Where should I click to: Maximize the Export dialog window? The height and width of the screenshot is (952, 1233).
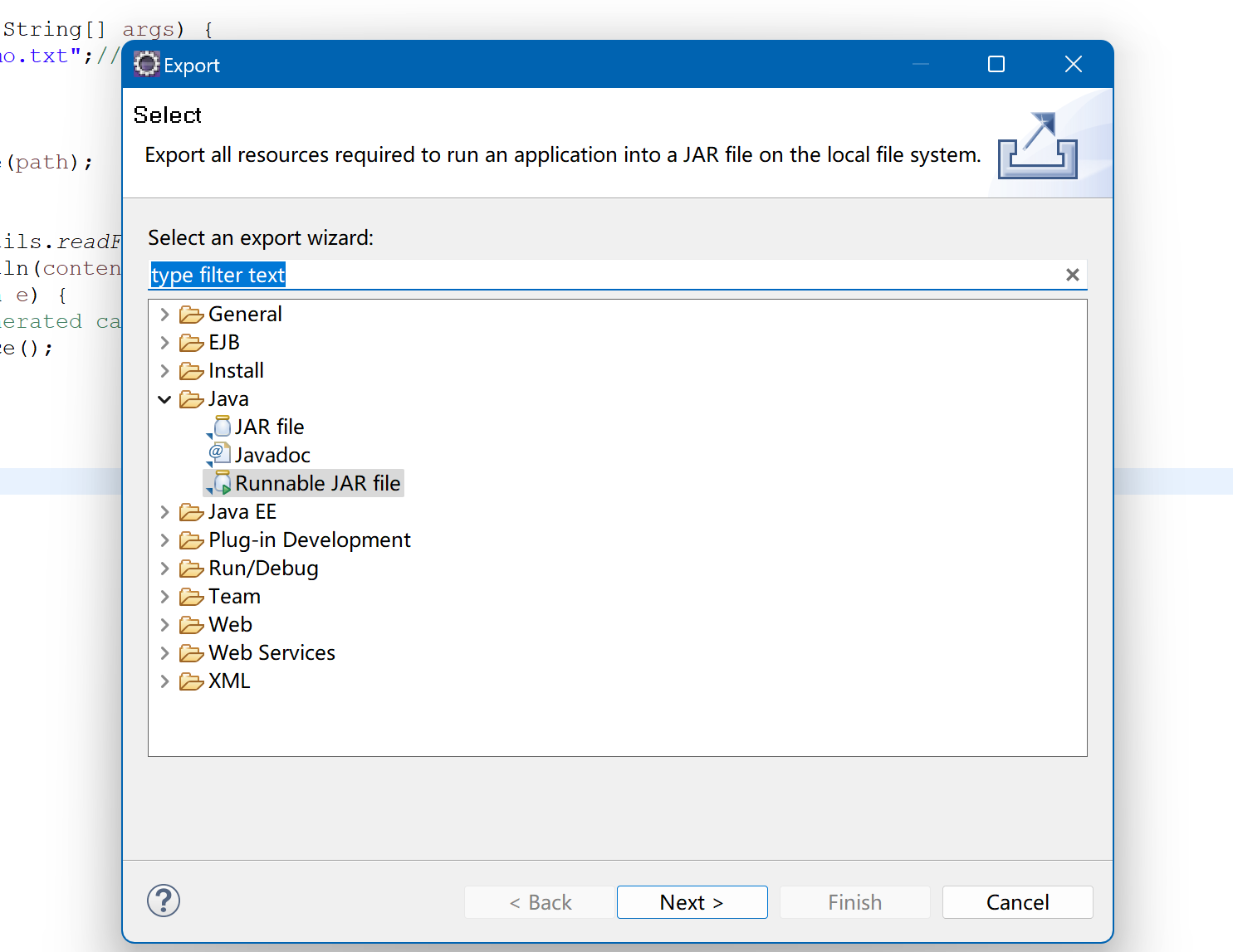[996, 64]
